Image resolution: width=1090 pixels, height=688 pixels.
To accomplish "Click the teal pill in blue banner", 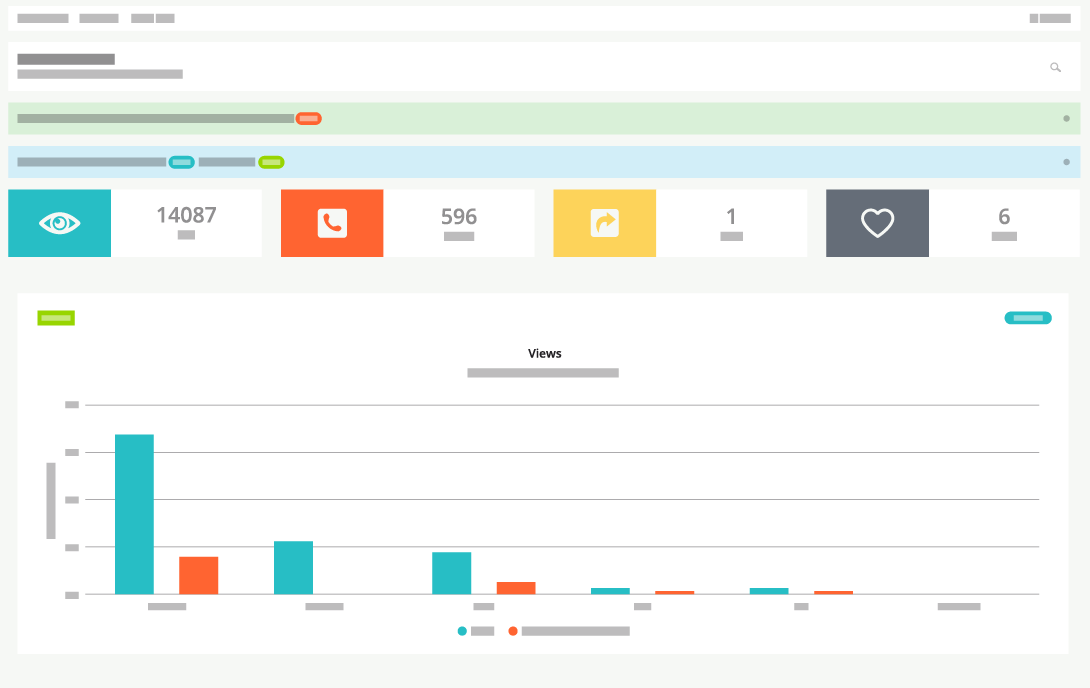I will 181,163.
